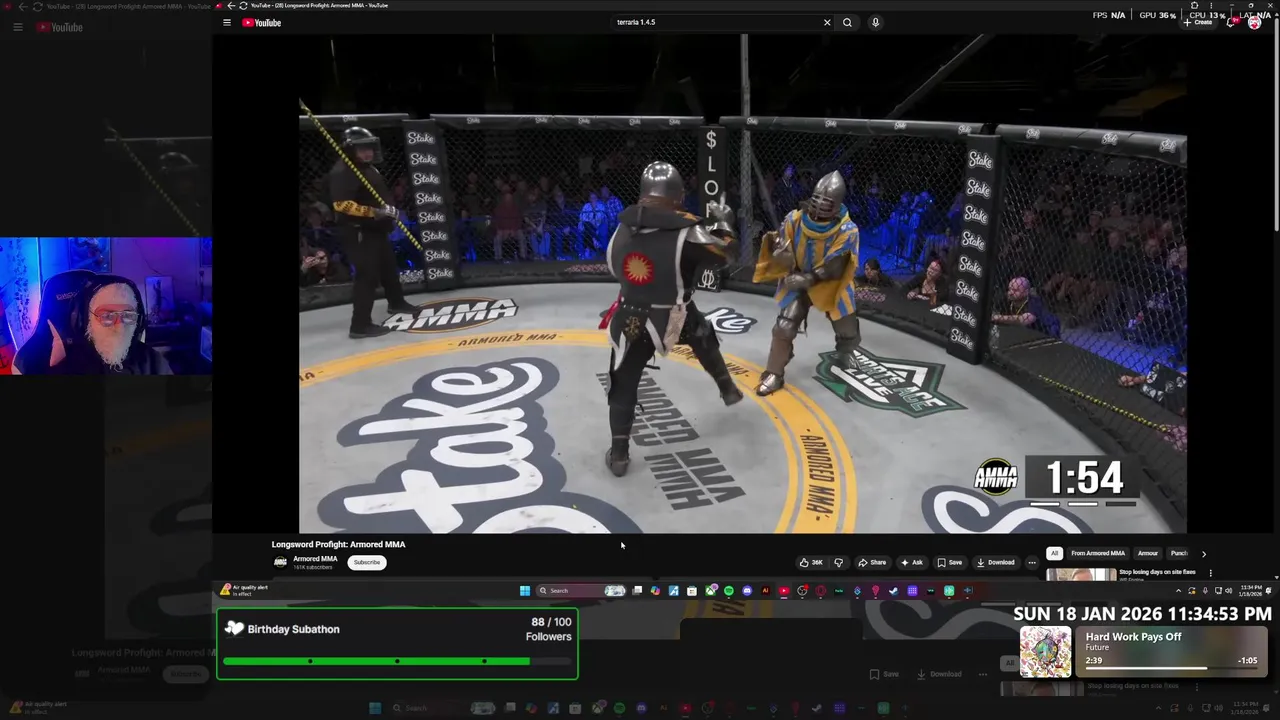Open the Xbox app in the taskbar

pos(711,590)
